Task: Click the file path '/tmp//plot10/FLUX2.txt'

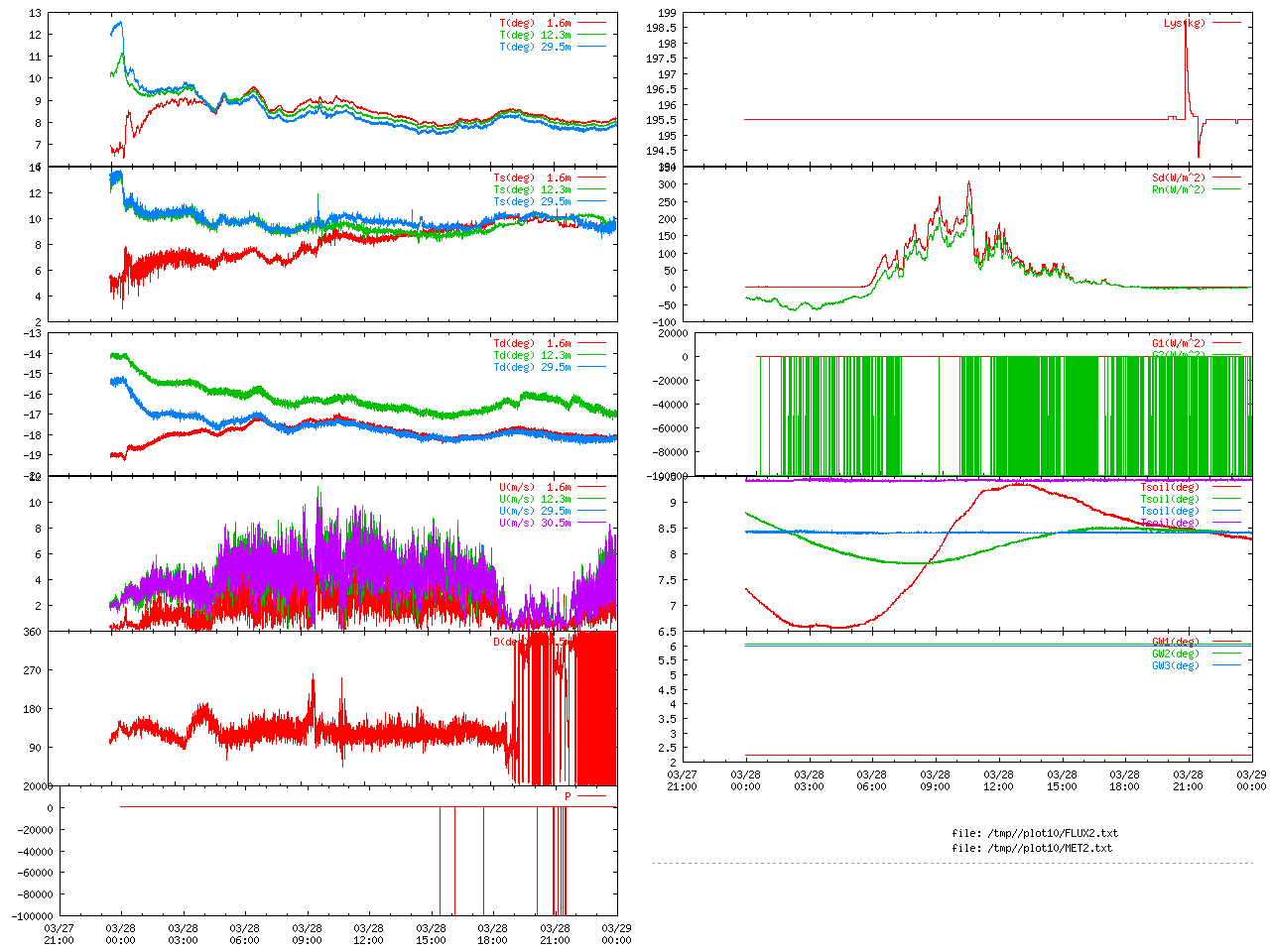Action: (x=1052, y=833)
